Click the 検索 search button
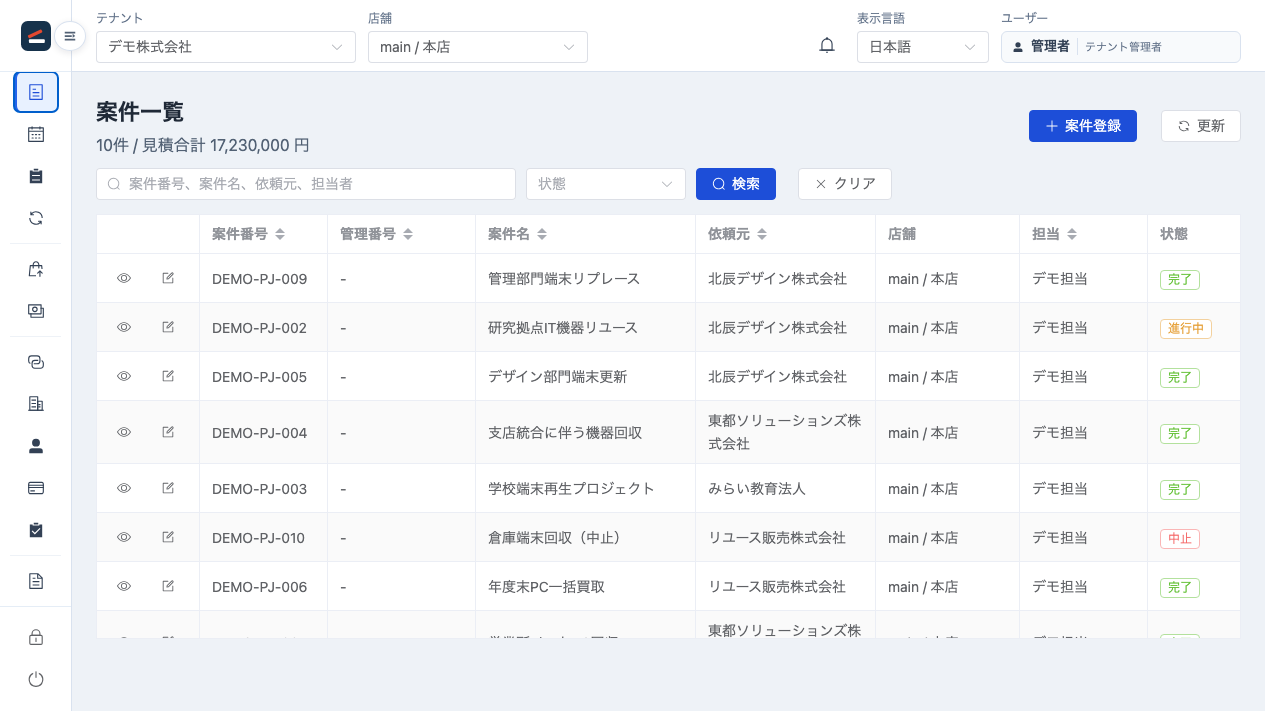This screenshot has height=711, width=1265. (x=736, y=184)
